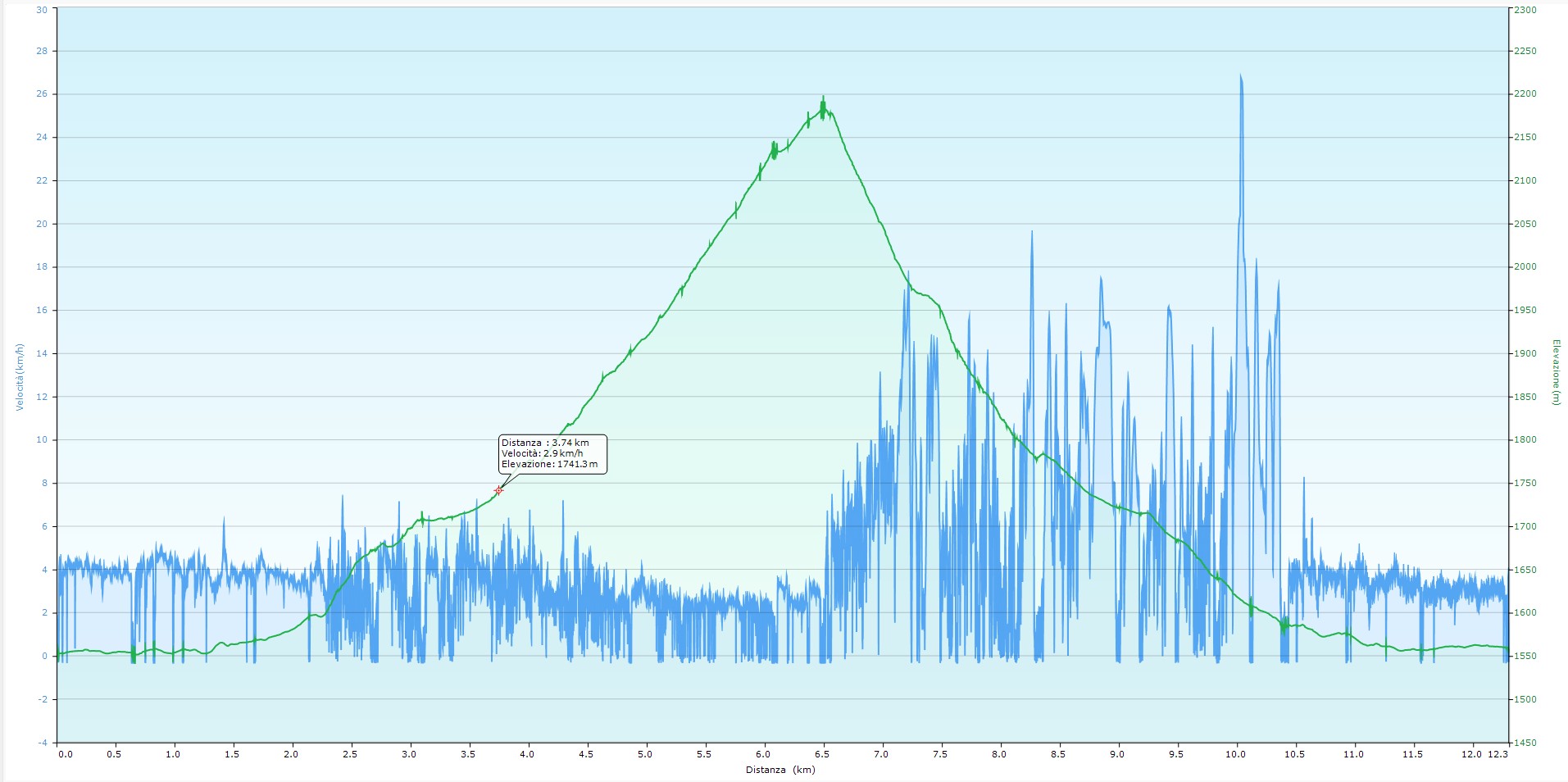The width and height of the screenshot is (1568, 782).
Task: Click the Velocità (km/h) left axis title
Action: (x=20, y=377)
